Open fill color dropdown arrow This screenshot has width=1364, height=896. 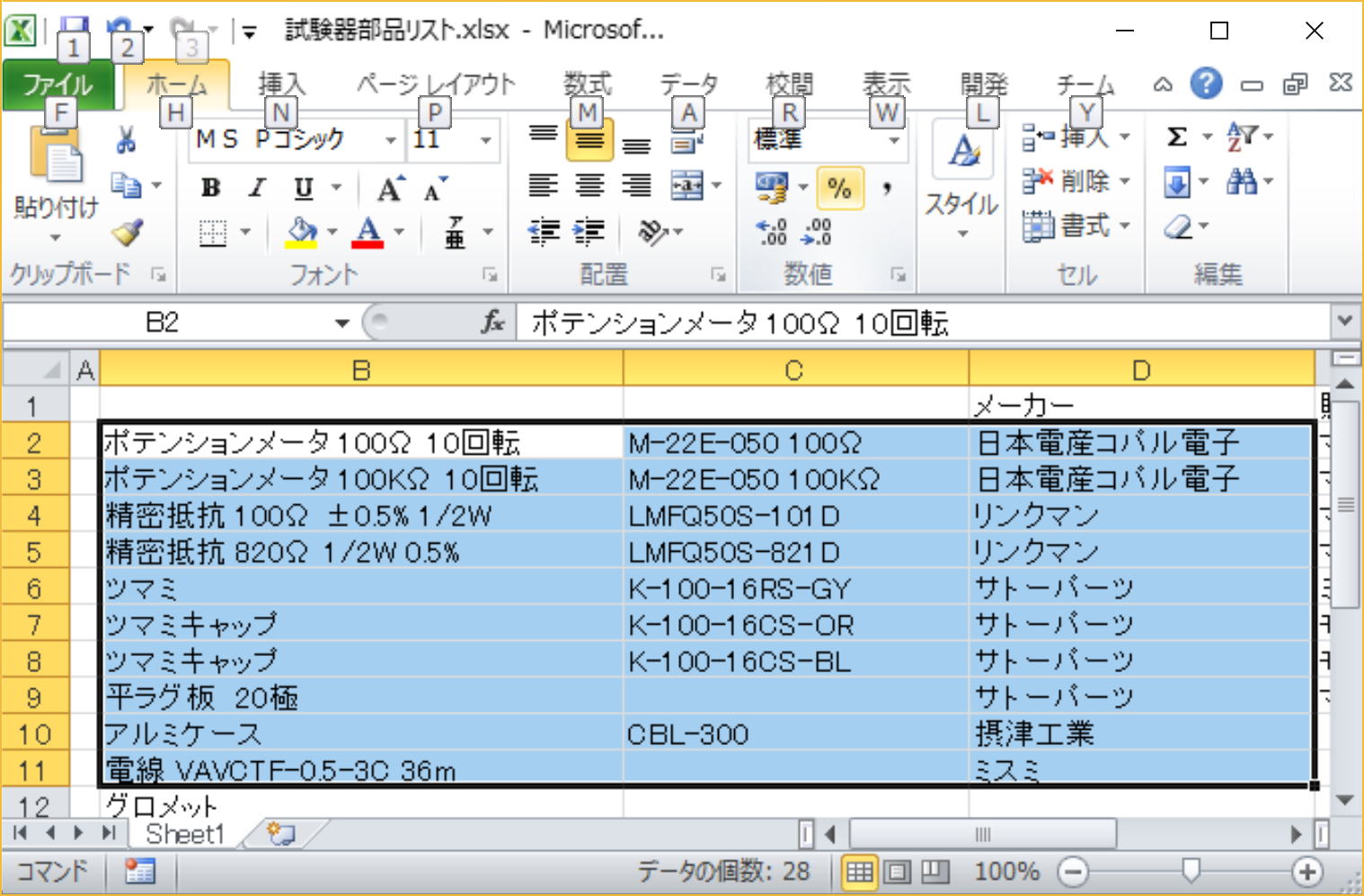click(332, 233)
